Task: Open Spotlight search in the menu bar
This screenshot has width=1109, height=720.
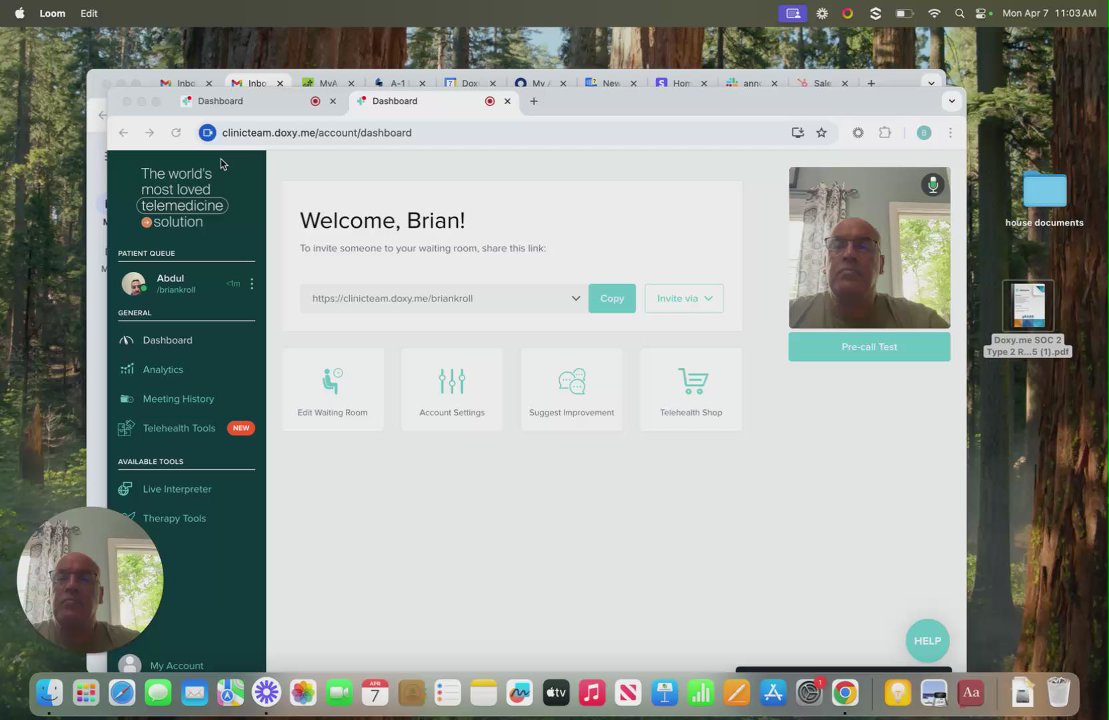Action: coord(959,13)
